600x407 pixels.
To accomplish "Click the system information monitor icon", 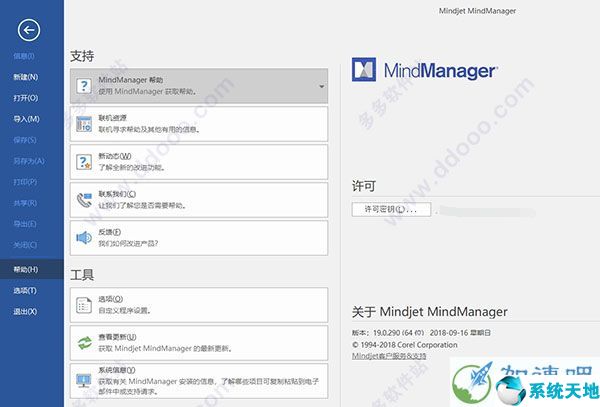I will [84, 381].
